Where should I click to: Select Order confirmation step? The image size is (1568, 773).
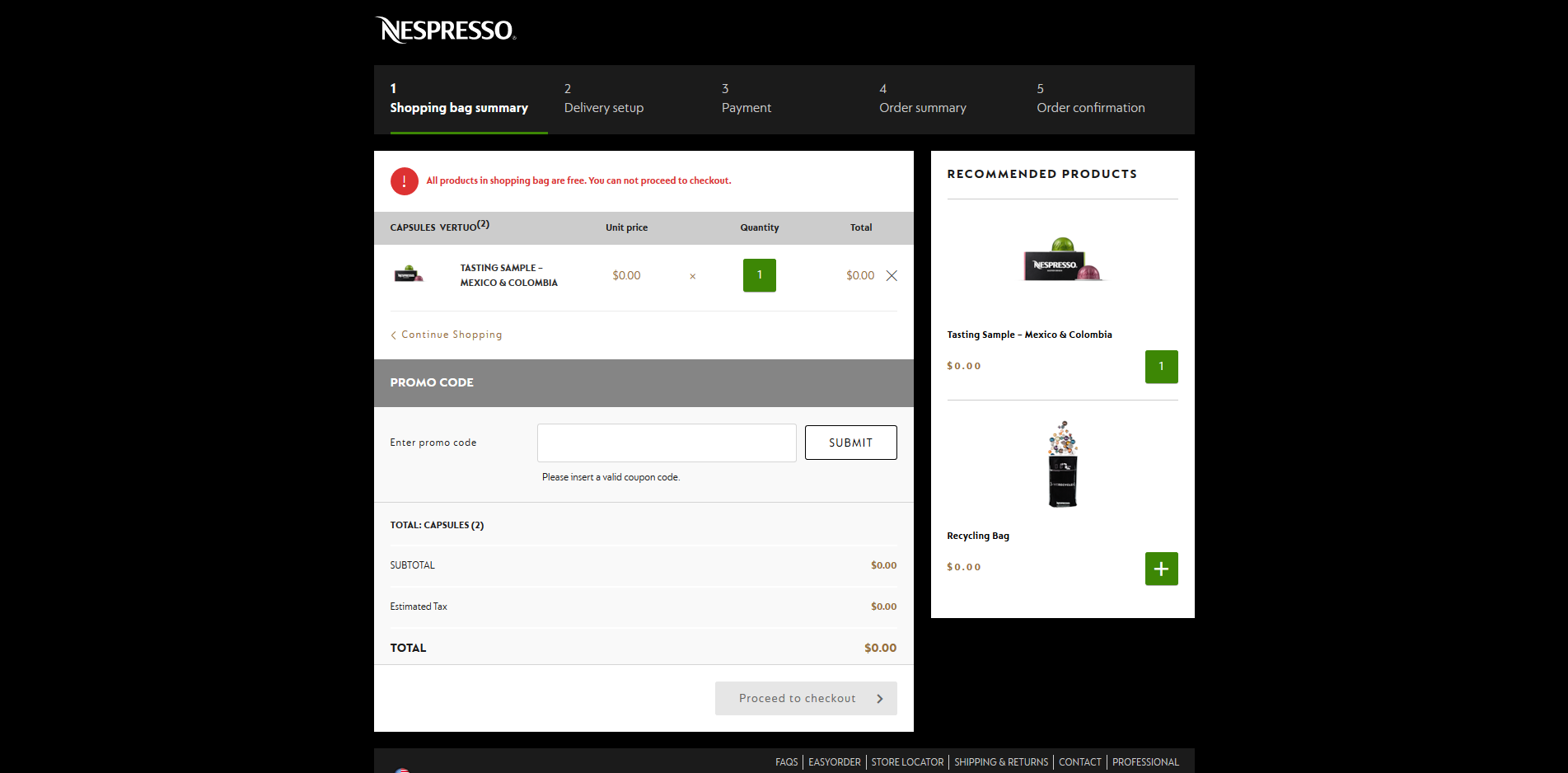coord(1091,99)
